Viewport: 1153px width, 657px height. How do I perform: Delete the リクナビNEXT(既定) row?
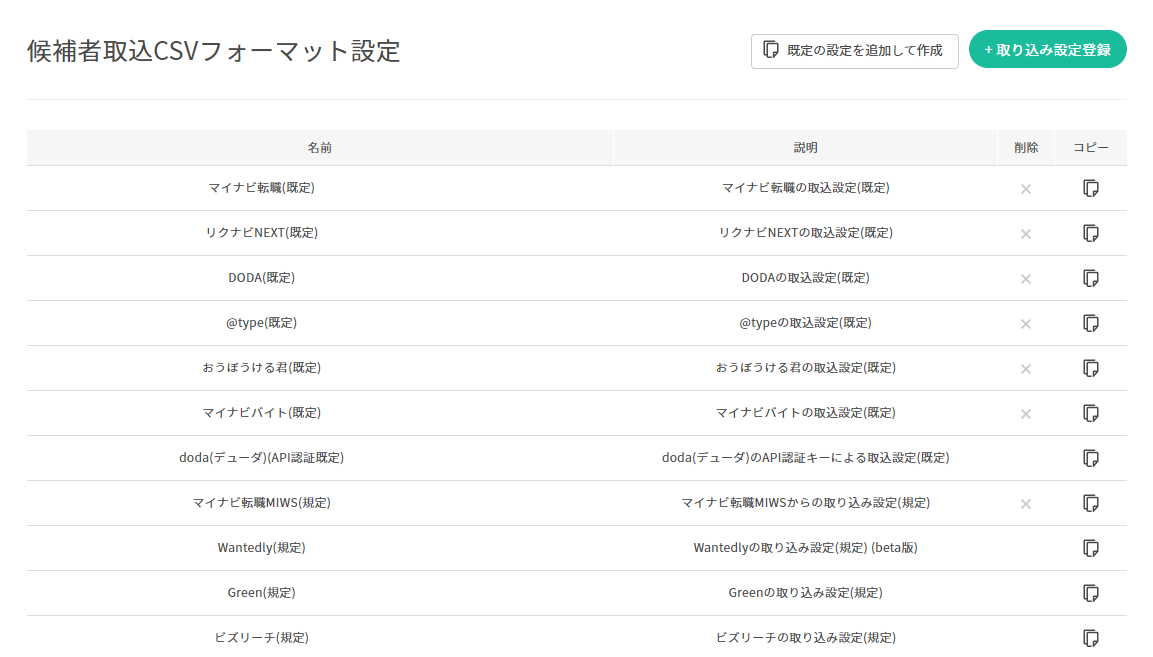tap(1025, 234)
